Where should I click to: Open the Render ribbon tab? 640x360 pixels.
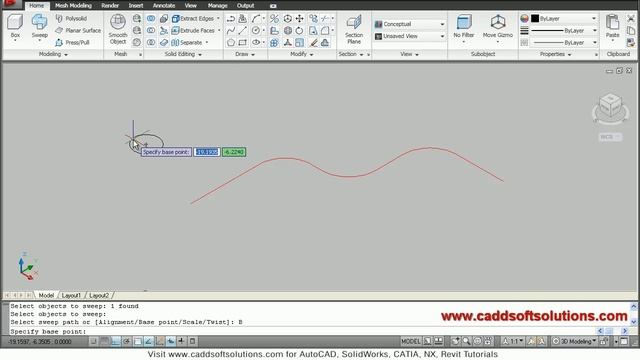pyautogui.click(x=110, y=6)
